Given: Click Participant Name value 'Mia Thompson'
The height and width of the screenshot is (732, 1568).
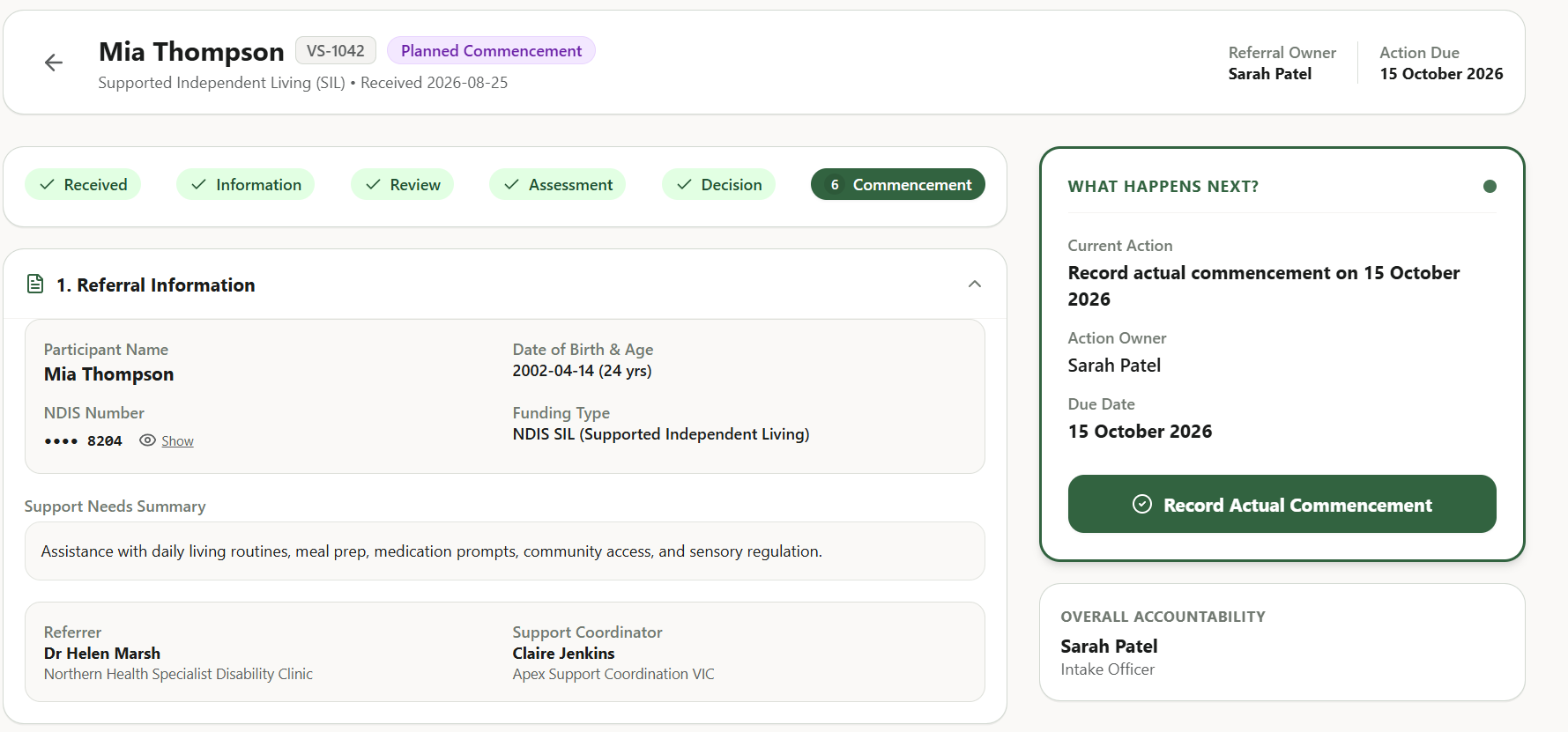Looking at the screenshot, I should tap(108, 374).
